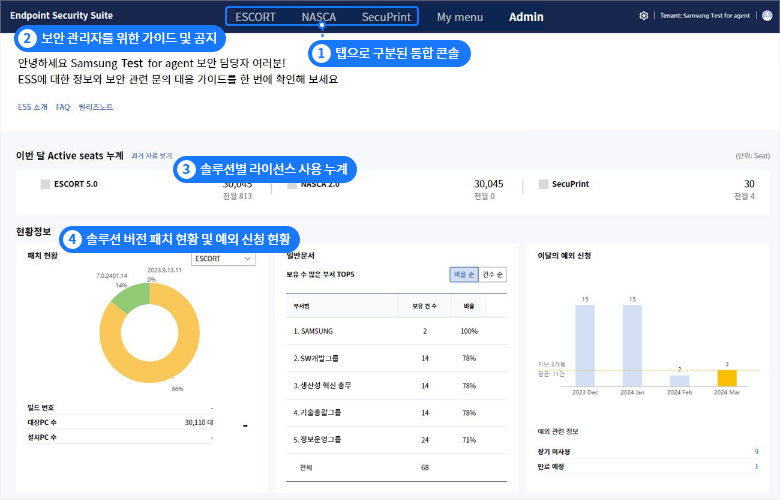Select the 2. SW개발그룹 department row

(396, 358)
